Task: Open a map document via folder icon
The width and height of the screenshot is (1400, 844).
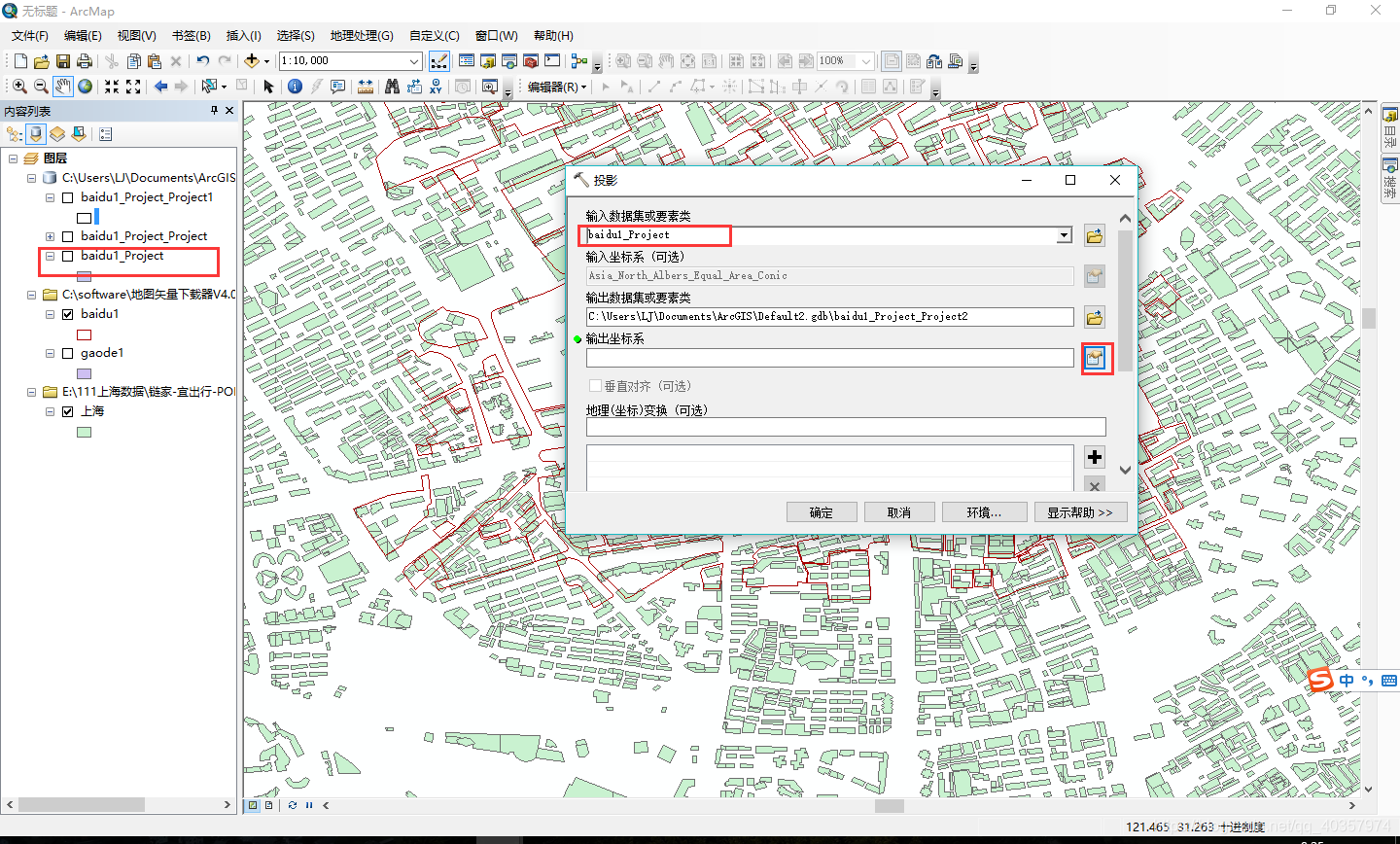Action: pos(42,61)
